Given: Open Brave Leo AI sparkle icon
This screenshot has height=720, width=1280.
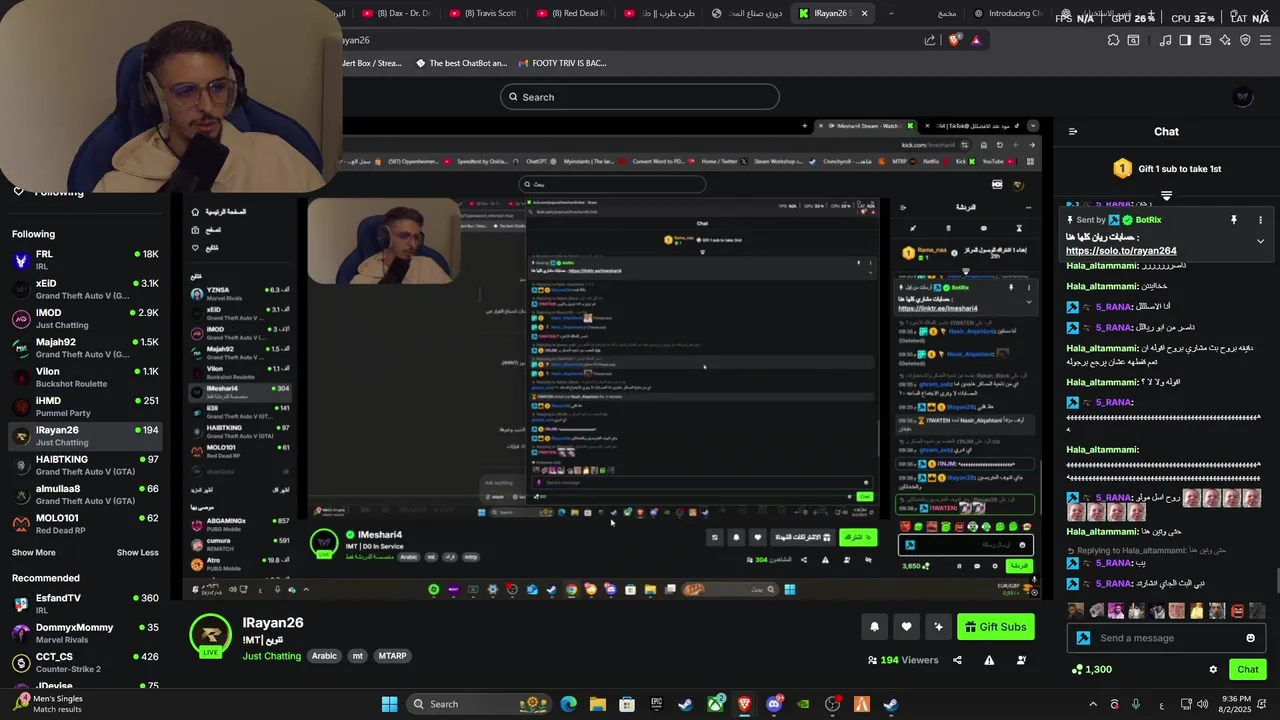Looking at the screenshot, I should coord(1225,40).
